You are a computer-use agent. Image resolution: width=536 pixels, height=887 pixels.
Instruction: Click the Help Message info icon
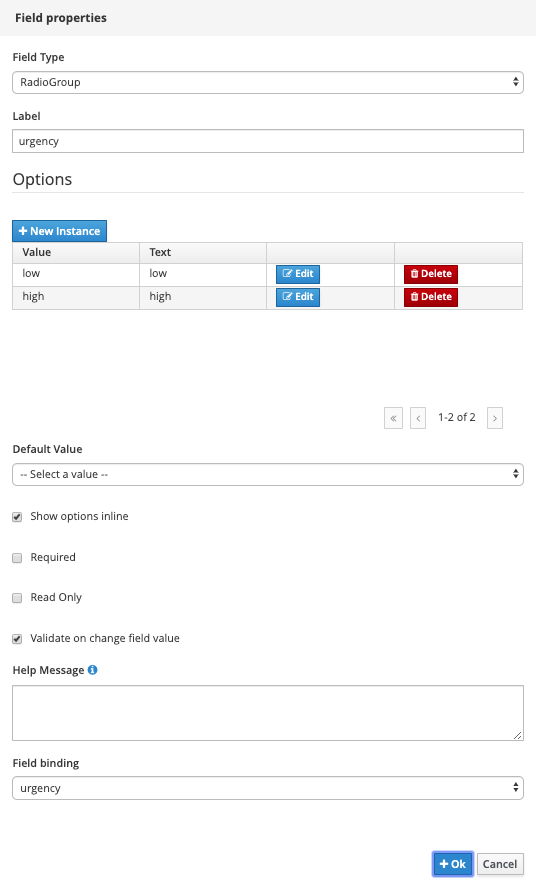[x=93, y=670]
